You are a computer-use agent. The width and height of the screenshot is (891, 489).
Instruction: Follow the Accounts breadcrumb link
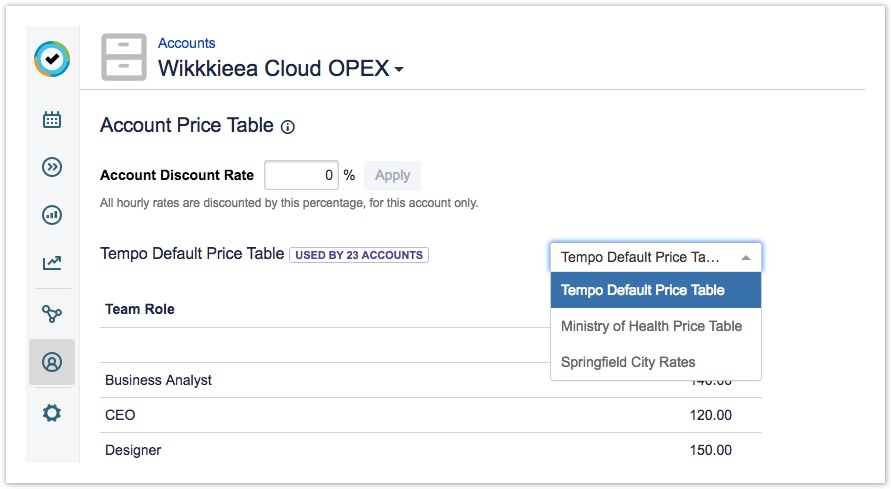pos(186,43)
